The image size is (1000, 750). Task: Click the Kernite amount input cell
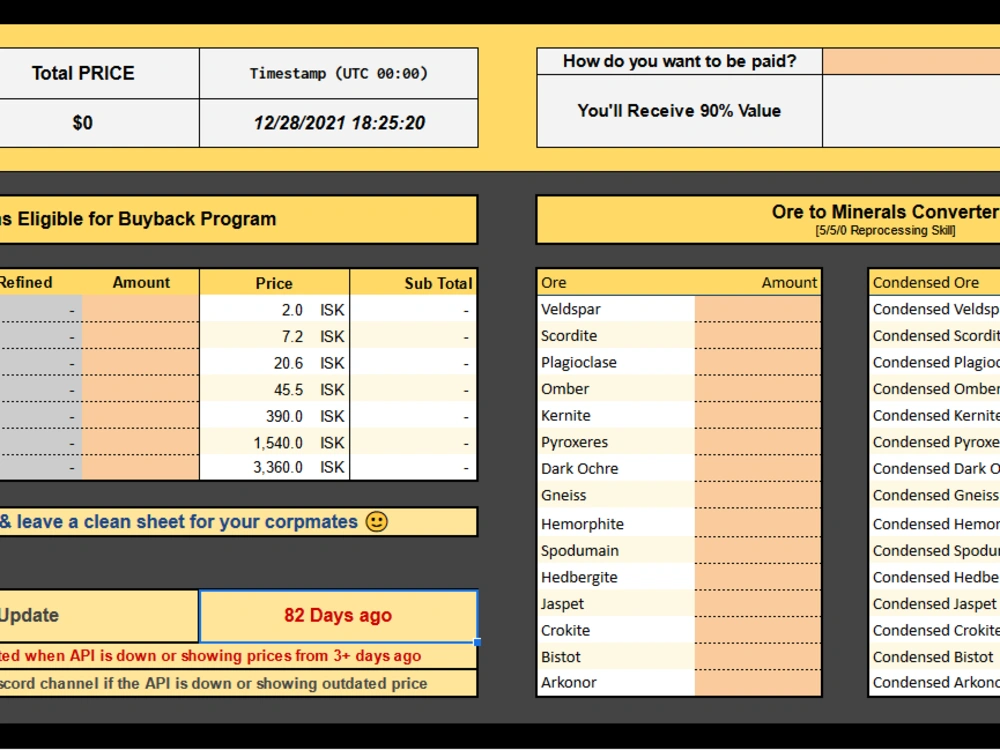(758, 415)
